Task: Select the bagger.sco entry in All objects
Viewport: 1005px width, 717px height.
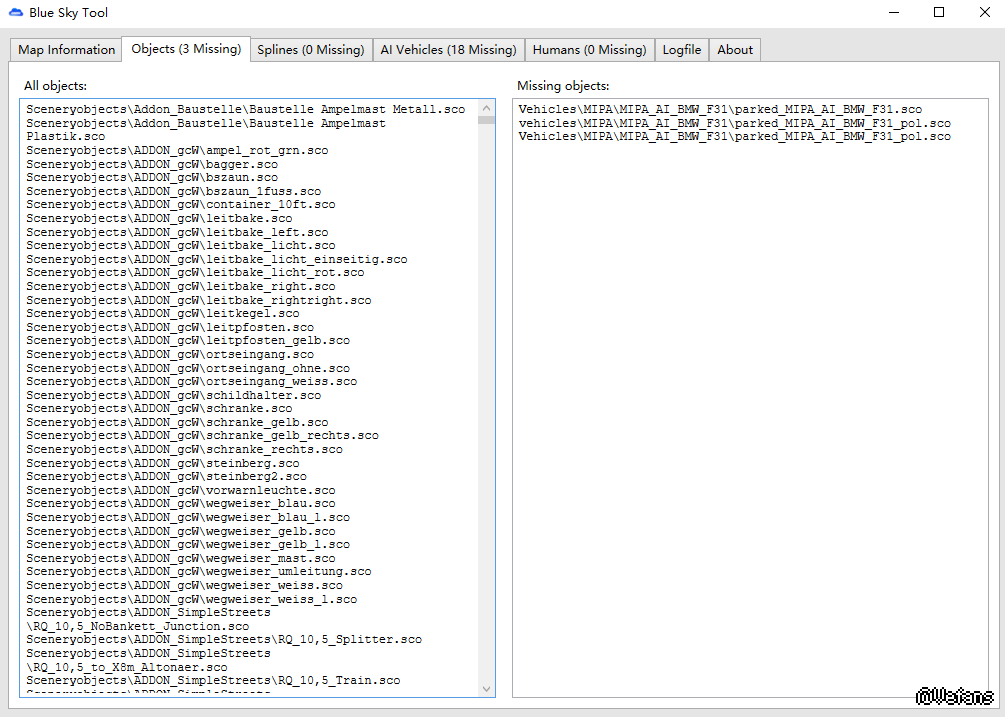Action: point(152,164)
